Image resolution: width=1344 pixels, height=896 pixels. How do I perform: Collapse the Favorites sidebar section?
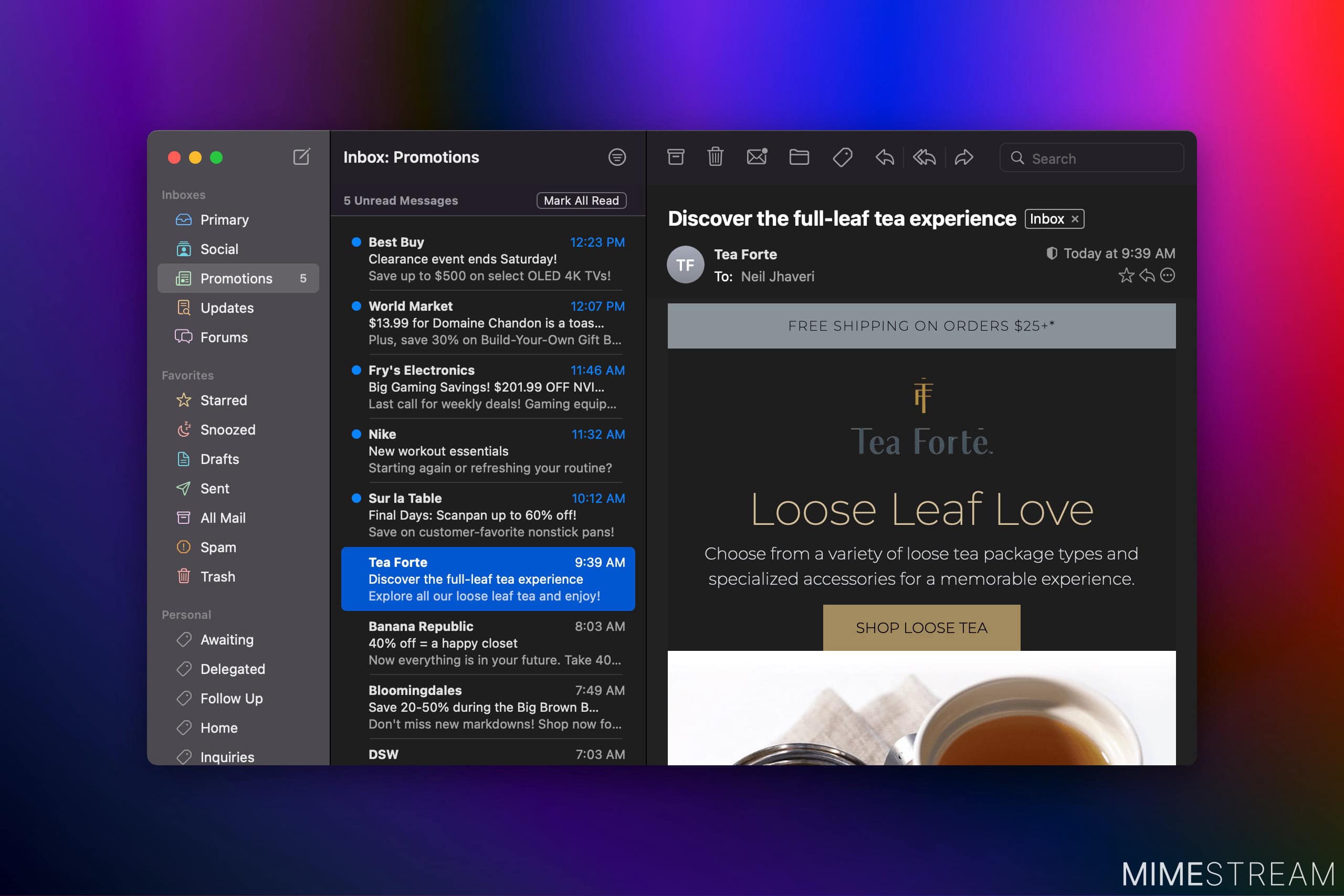coord(187,375)
